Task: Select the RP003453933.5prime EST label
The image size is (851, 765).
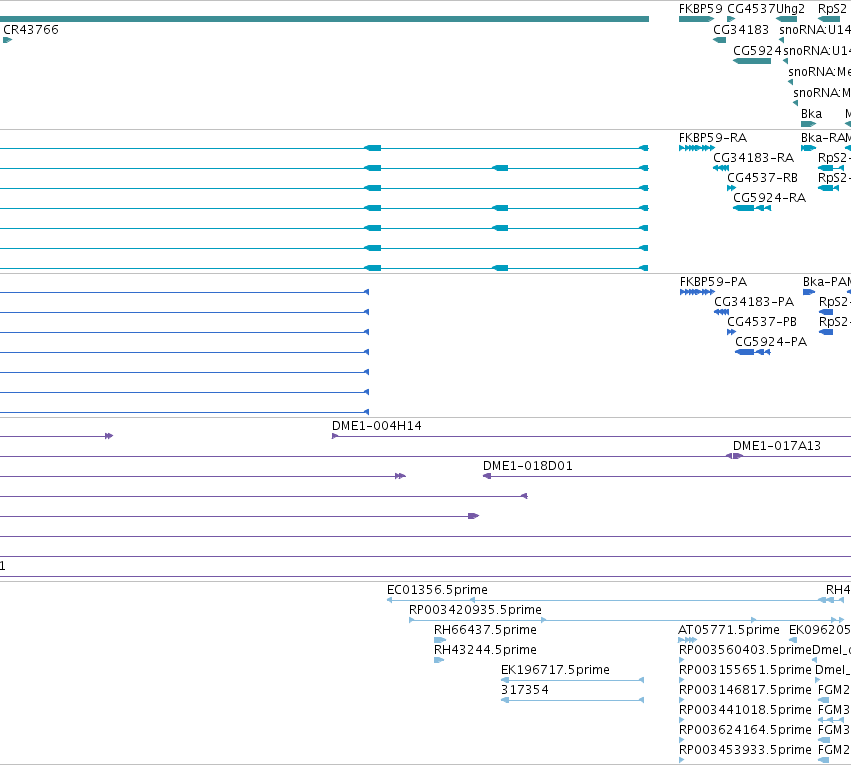Action: click(x=745, y=751)
